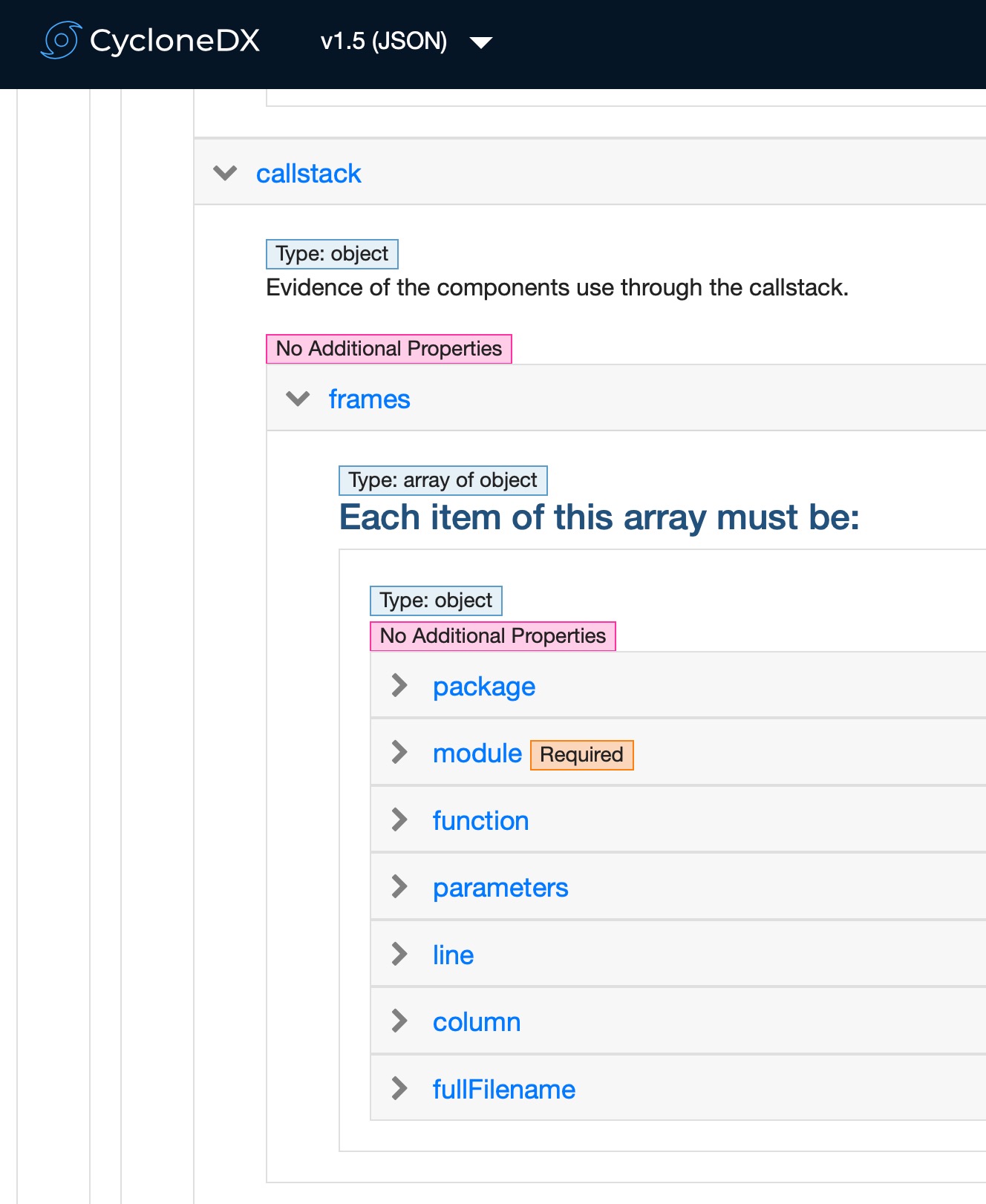Click callstack's 'No Additional Properties' badge
The height and width of the screenshot is (1204, 986).
pos(389,349)
